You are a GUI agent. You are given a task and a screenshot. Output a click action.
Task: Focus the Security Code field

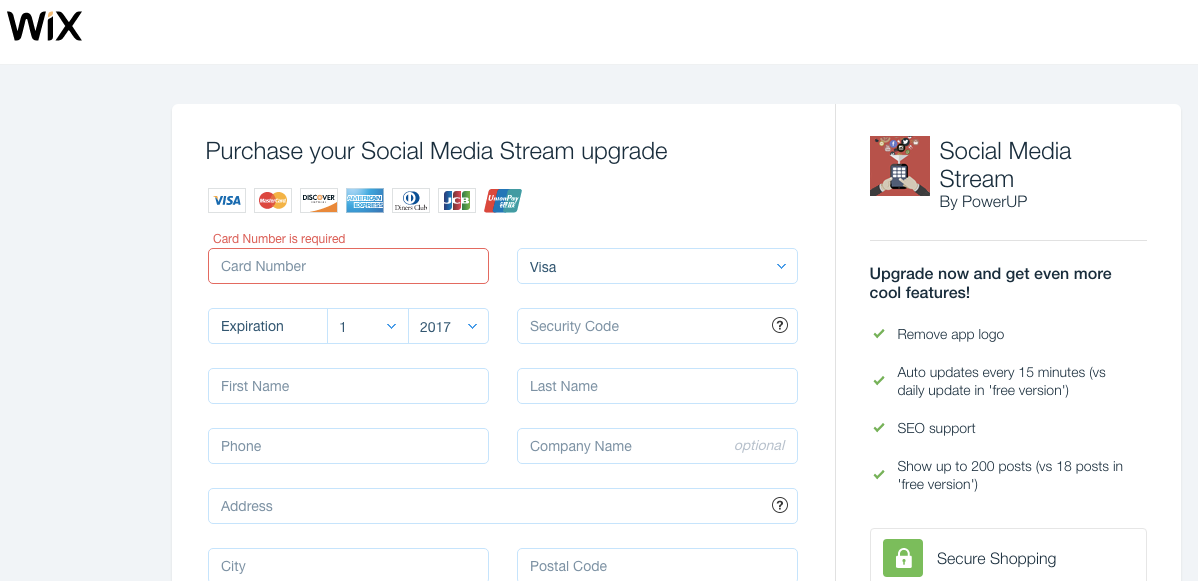tap(657, 326)
